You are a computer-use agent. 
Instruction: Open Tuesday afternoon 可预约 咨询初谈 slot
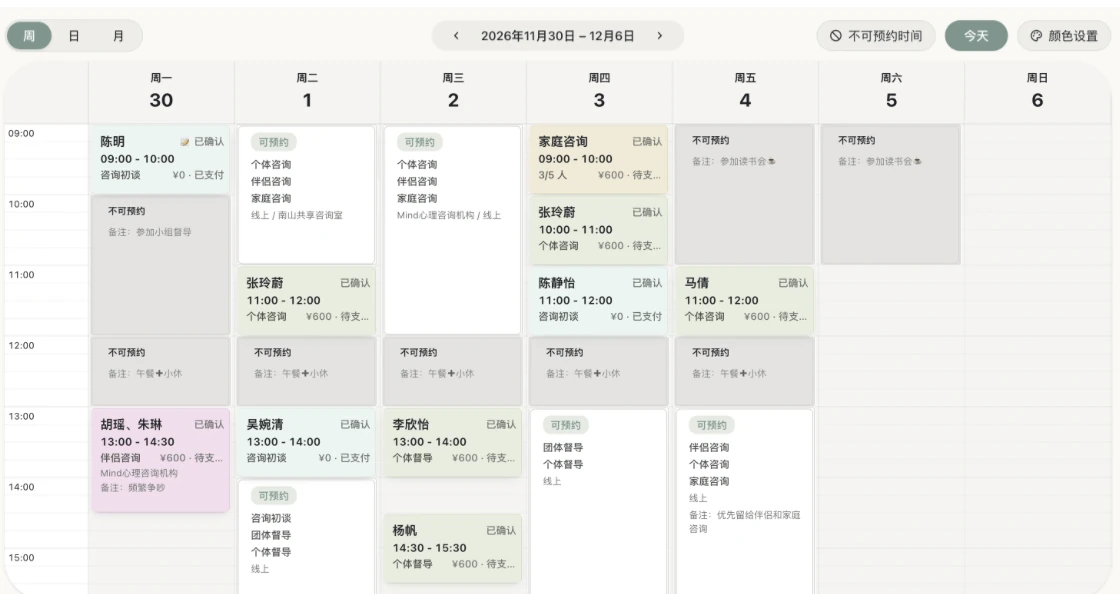point(306,536)
